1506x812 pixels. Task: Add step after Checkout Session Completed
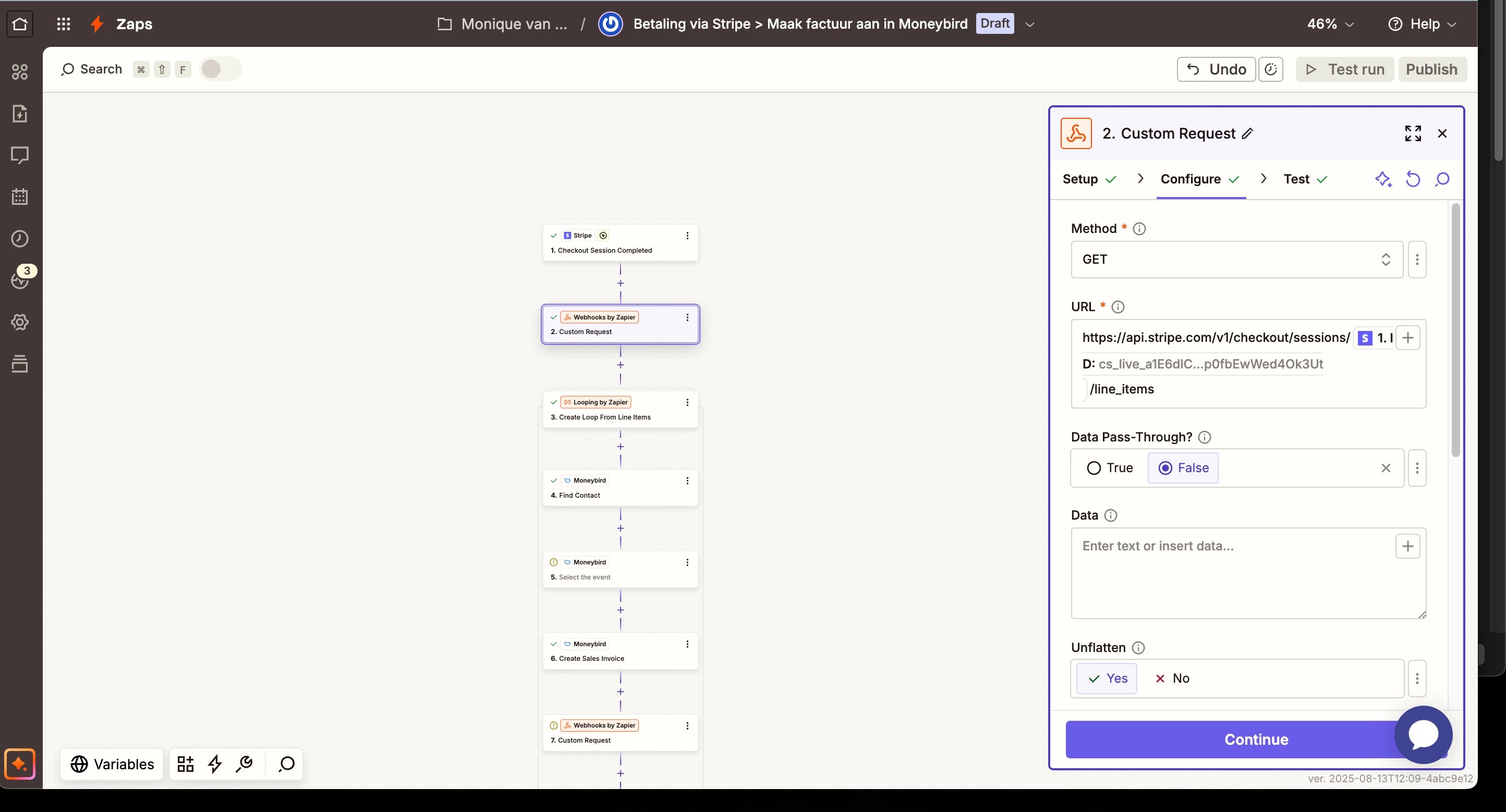[x=621, y=284]
